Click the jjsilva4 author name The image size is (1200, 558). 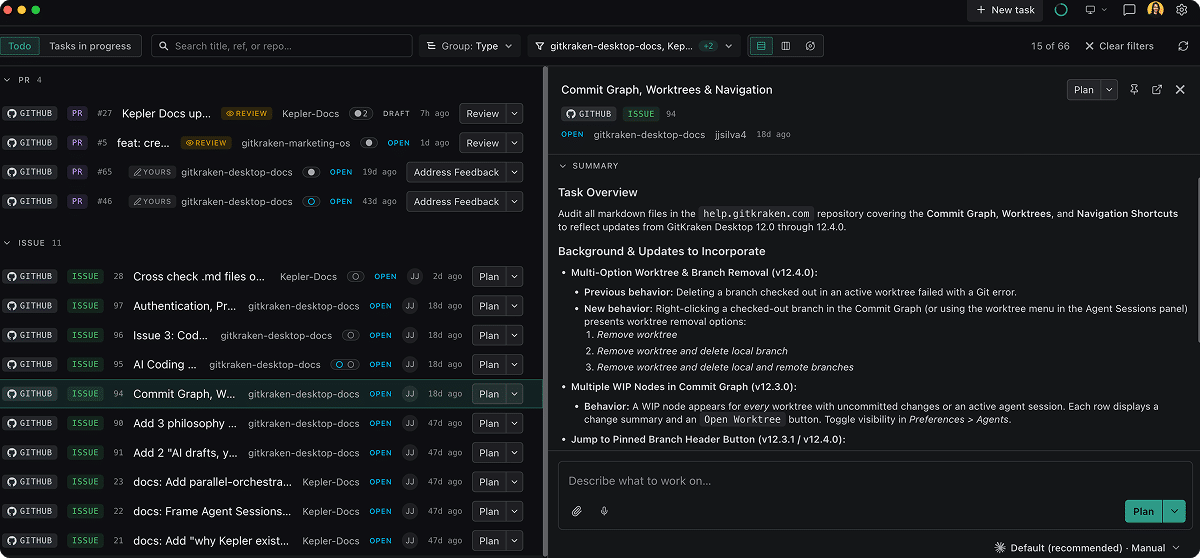(x=730, y=134)
